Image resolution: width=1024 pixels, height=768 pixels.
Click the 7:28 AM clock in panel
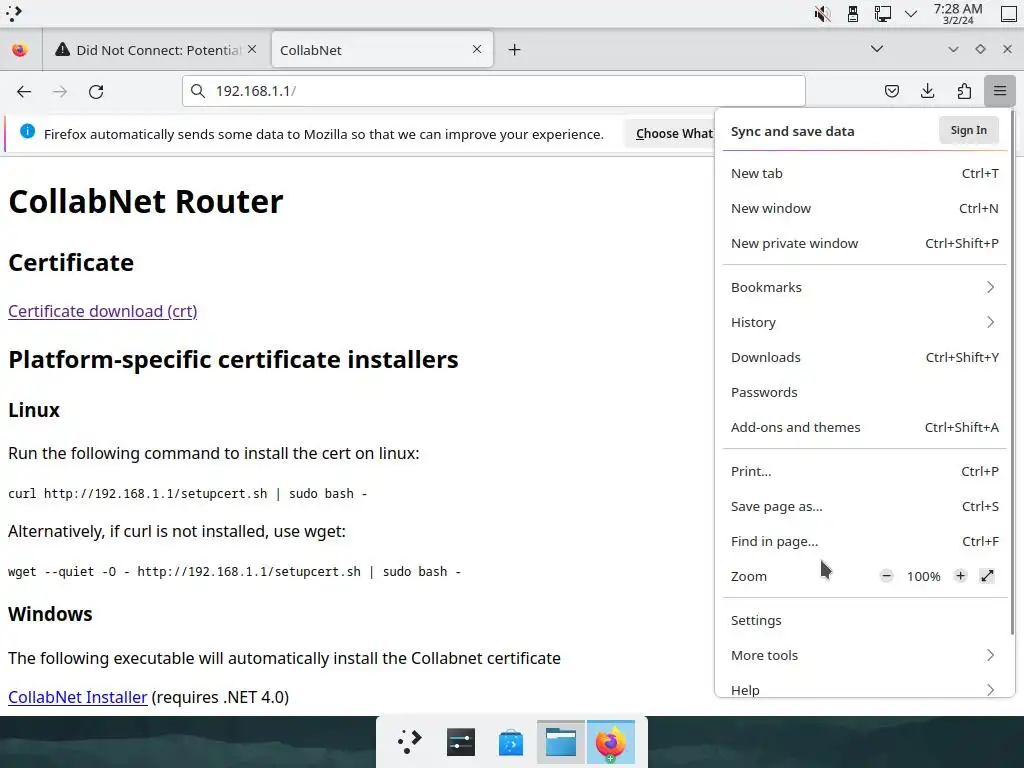[x=957, y=13]
